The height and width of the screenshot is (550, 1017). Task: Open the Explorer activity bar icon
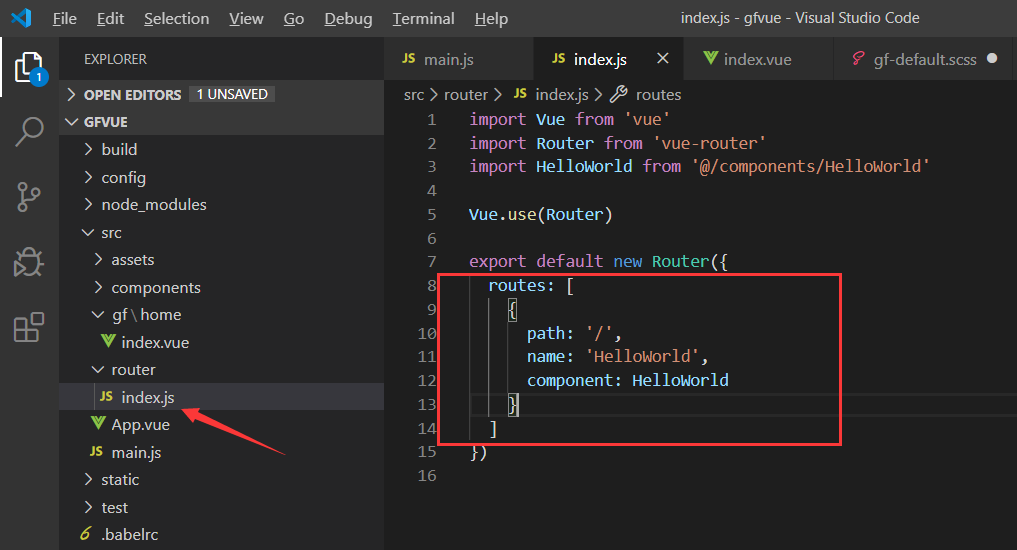[29, 67]
